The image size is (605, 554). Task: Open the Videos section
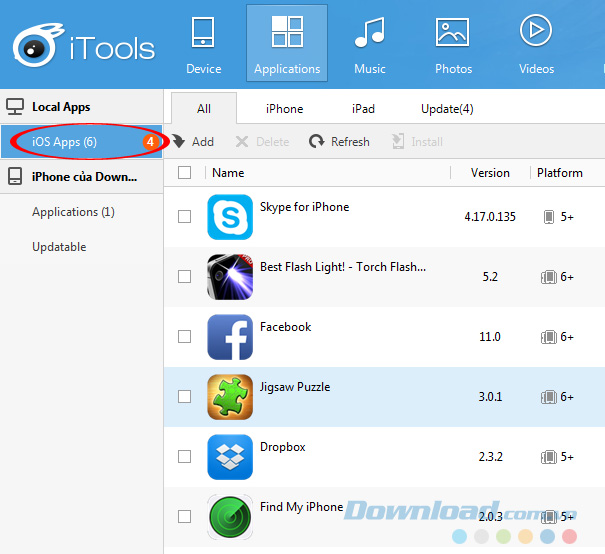[x=536, y=45]
